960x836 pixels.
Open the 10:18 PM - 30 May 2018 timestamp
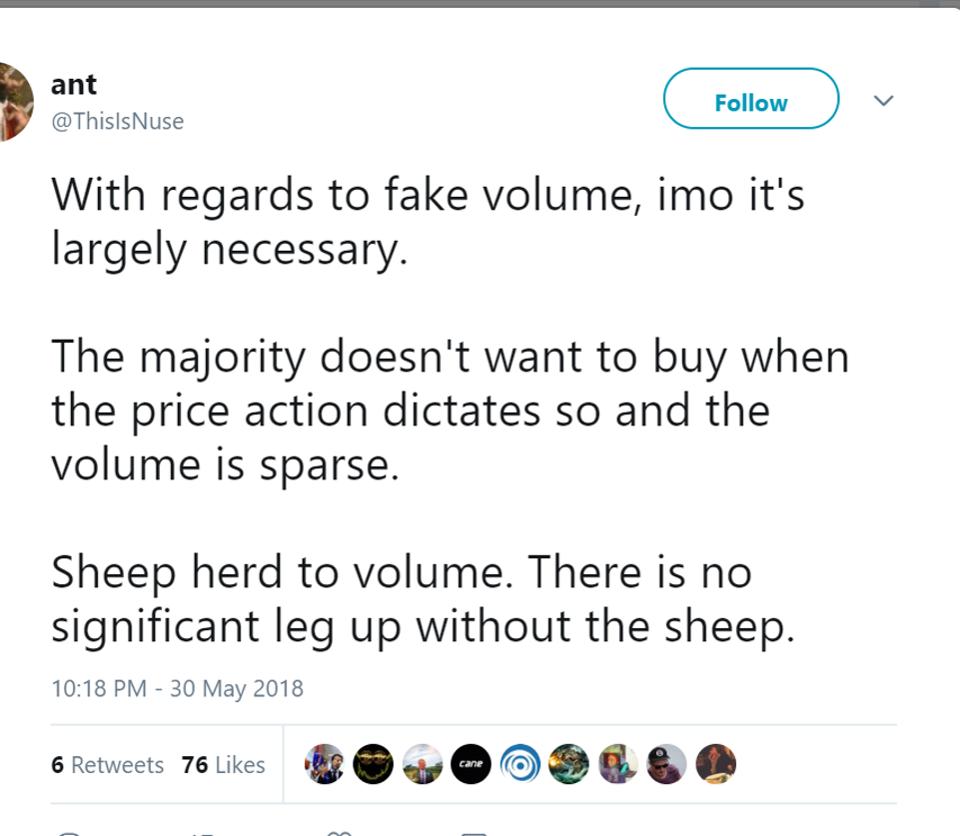[x=177, y=688]
